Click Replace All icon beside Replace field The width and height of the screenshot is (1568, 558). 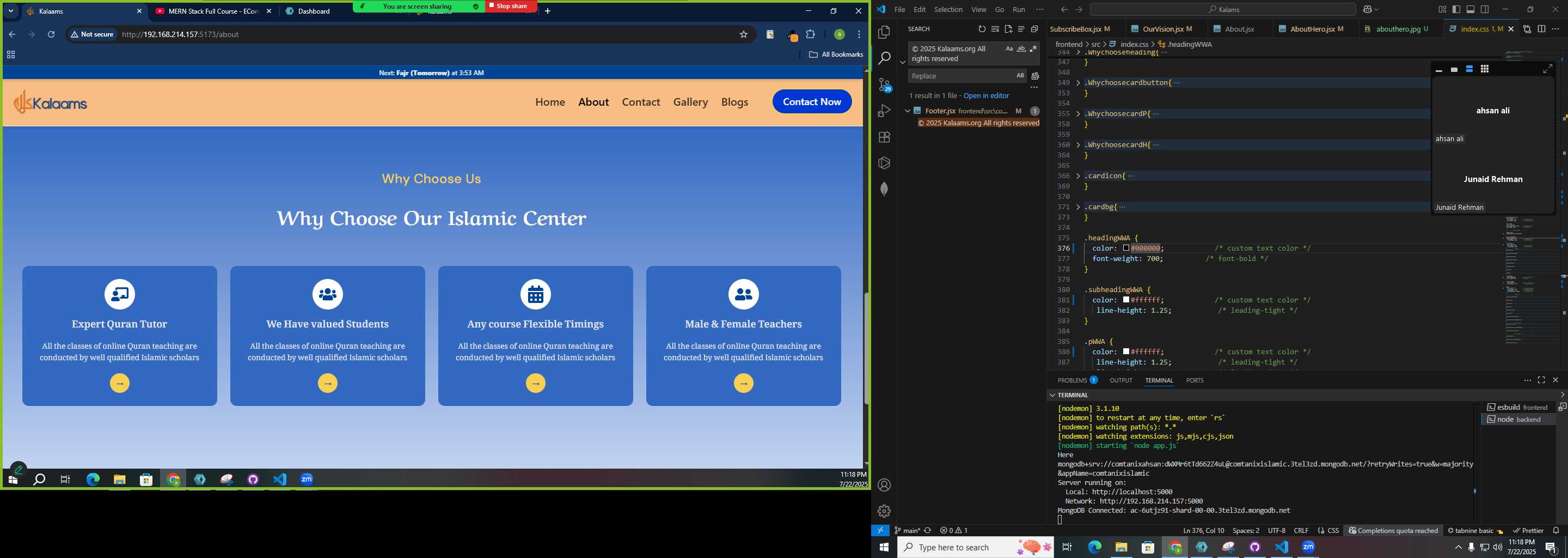pos(1035,76)
